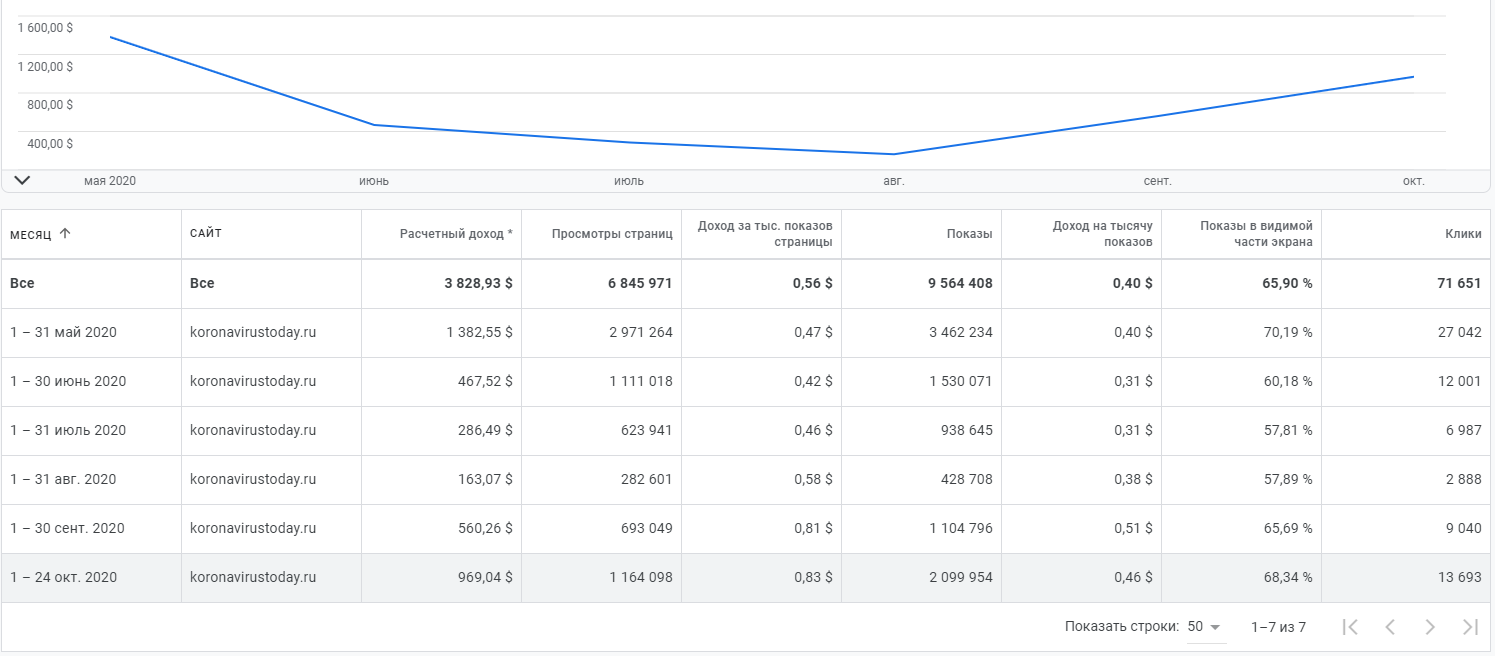Sort table by Просмотры страниц column
The image size is (1507, 663).
[x=612, y=234]
